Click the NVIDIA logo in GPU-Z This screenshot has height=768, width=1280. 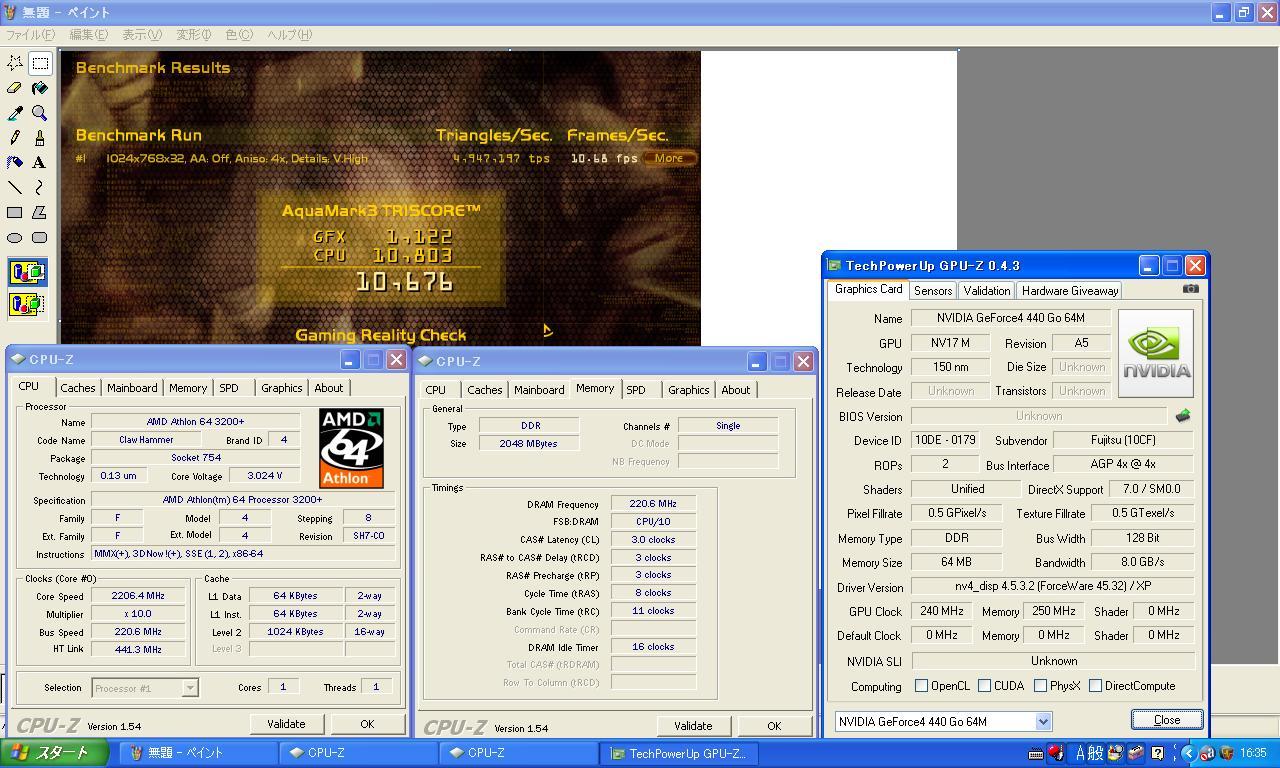tap(1155, 353)
